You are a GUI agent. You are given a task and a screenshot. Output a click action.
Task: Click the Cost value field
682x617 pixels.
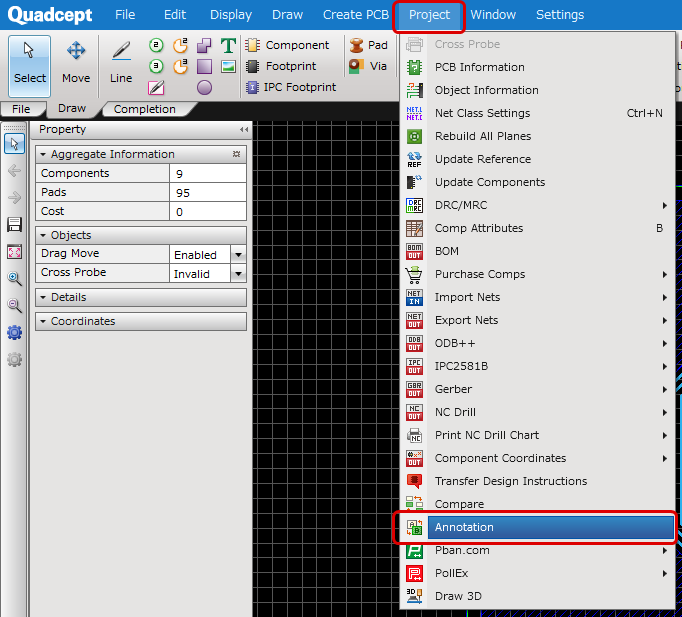click(208, 212)
